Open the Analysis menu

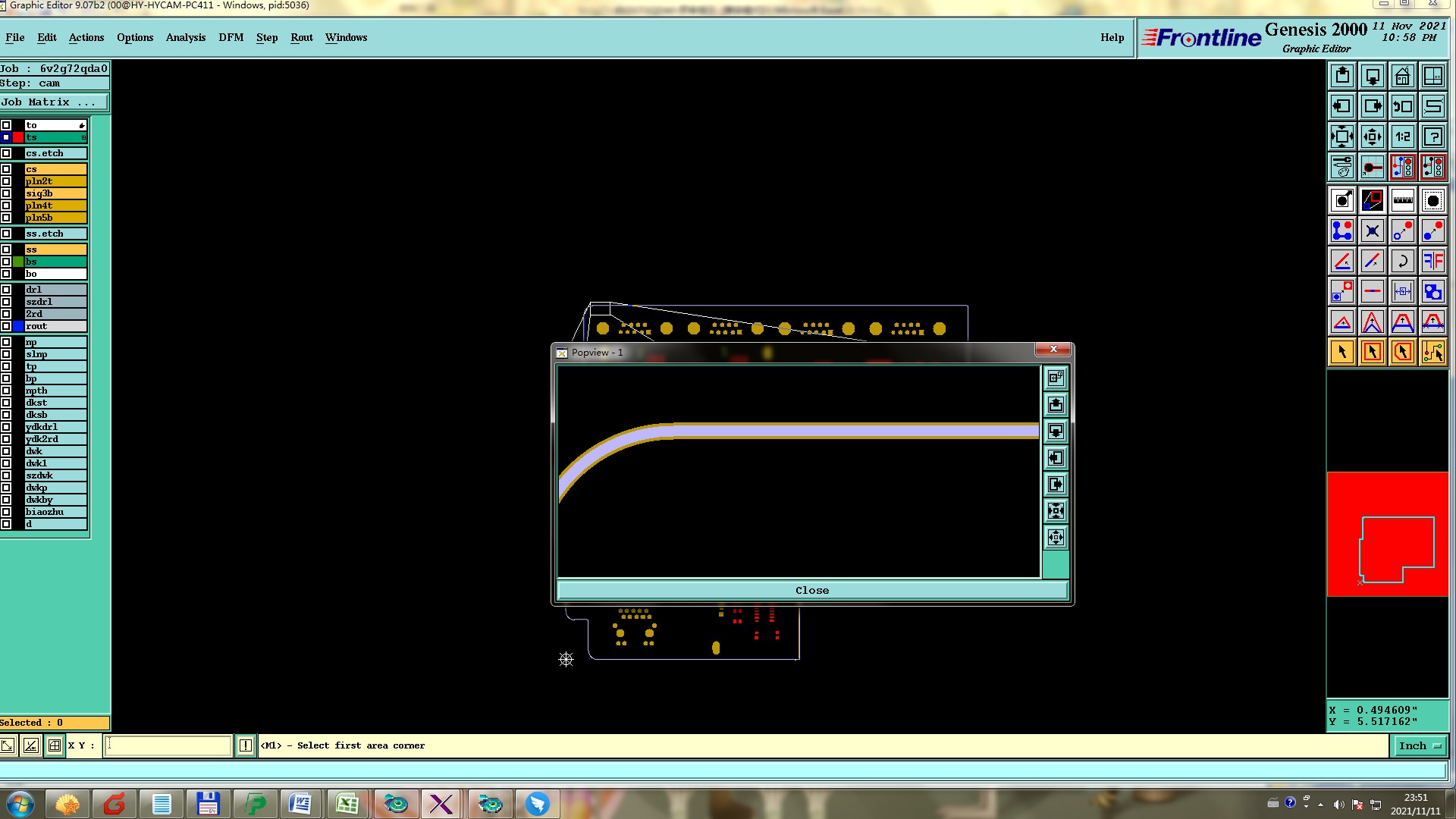tap(185, 37)
